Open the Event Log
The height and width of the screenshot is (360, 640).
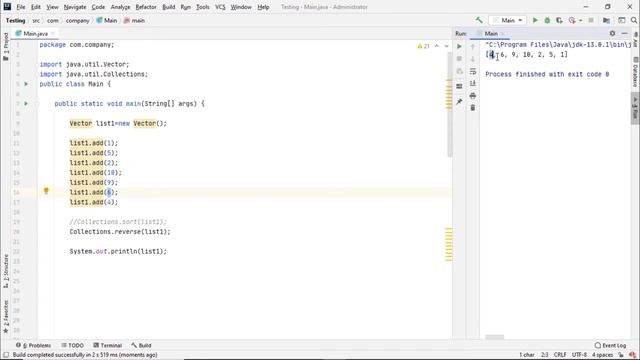coord(611,345)
